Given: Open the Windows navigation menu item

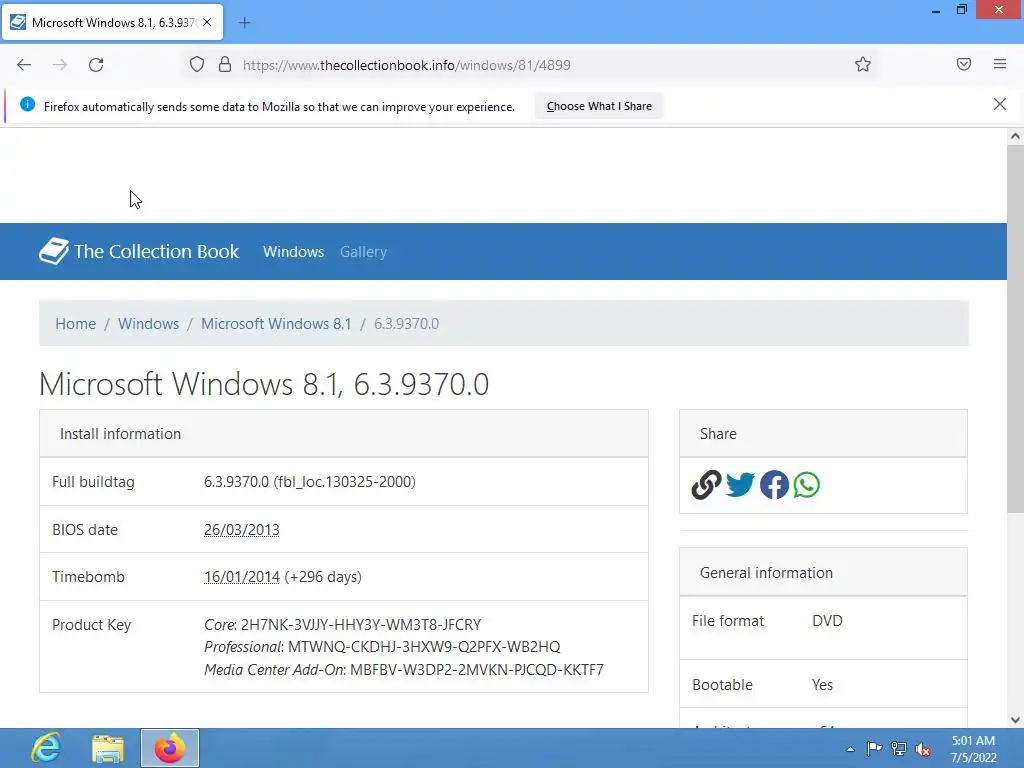Looking at the screenshot, I should coord(293,252).
